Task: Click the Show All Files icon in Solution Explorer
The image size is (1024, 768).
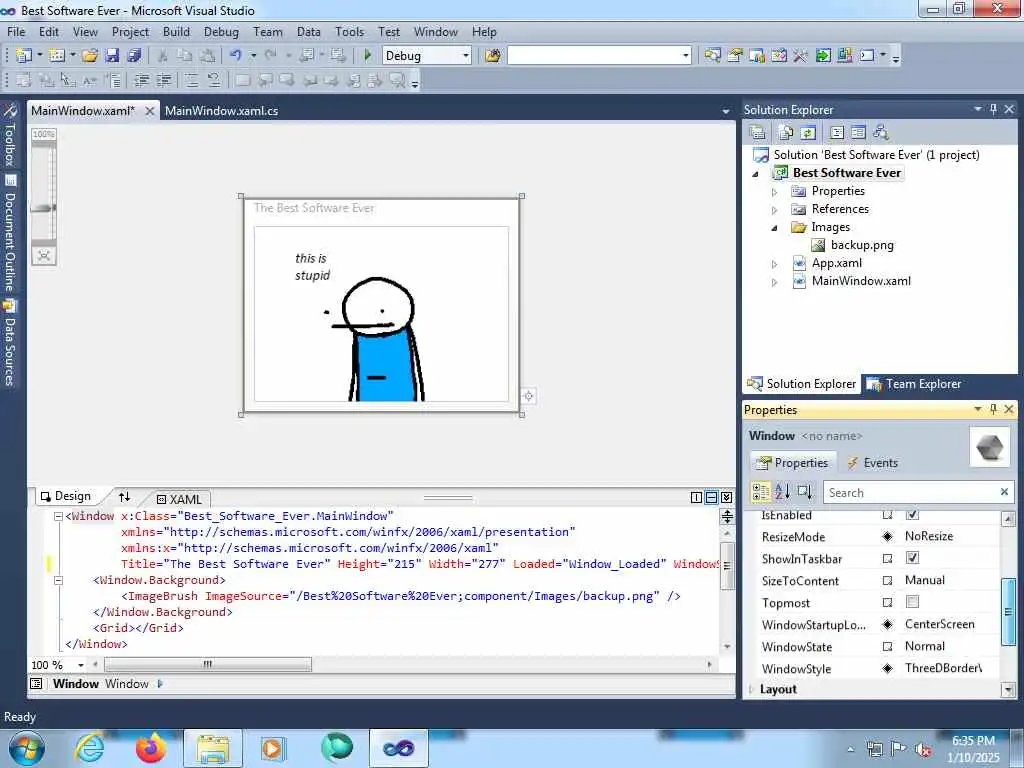Action: 786,133
